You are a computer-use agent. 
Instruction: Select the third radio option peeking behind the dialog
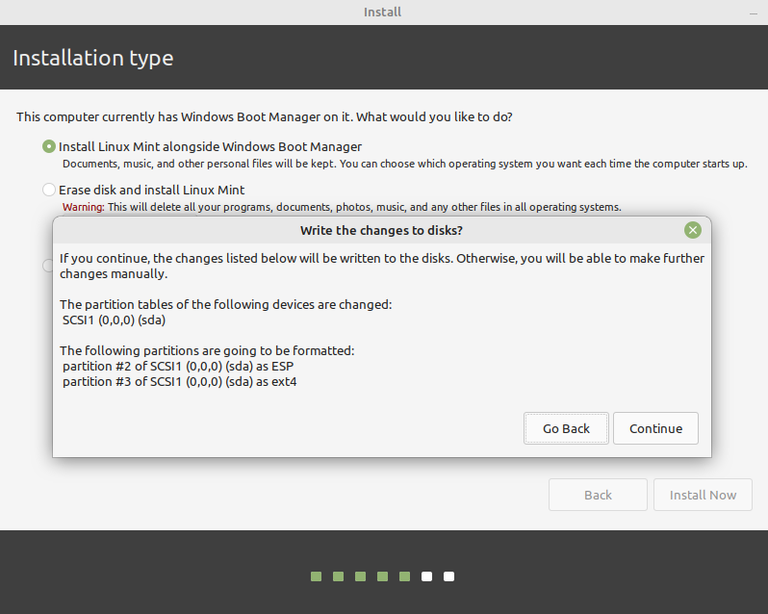[48, 266]
